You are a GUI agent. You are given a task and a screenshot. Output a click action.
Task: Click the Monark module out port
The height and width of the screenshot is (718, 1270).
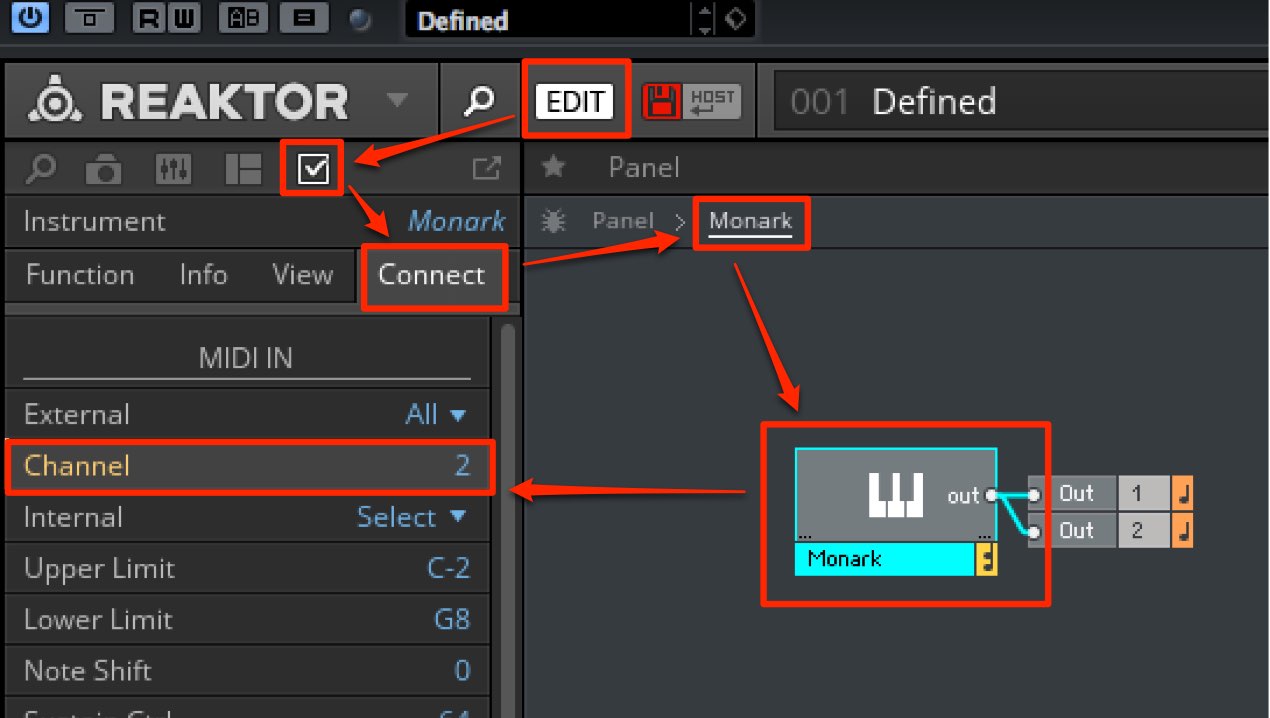(991, 495)
